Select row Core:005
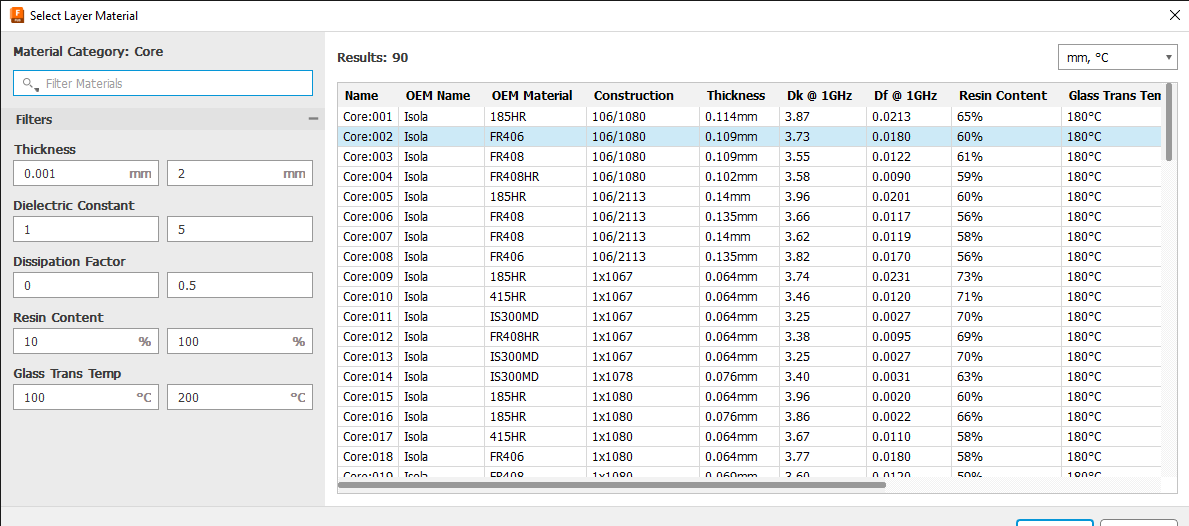Image resolution: width=1189 pixels, height=526 pixels. point(749,196)
